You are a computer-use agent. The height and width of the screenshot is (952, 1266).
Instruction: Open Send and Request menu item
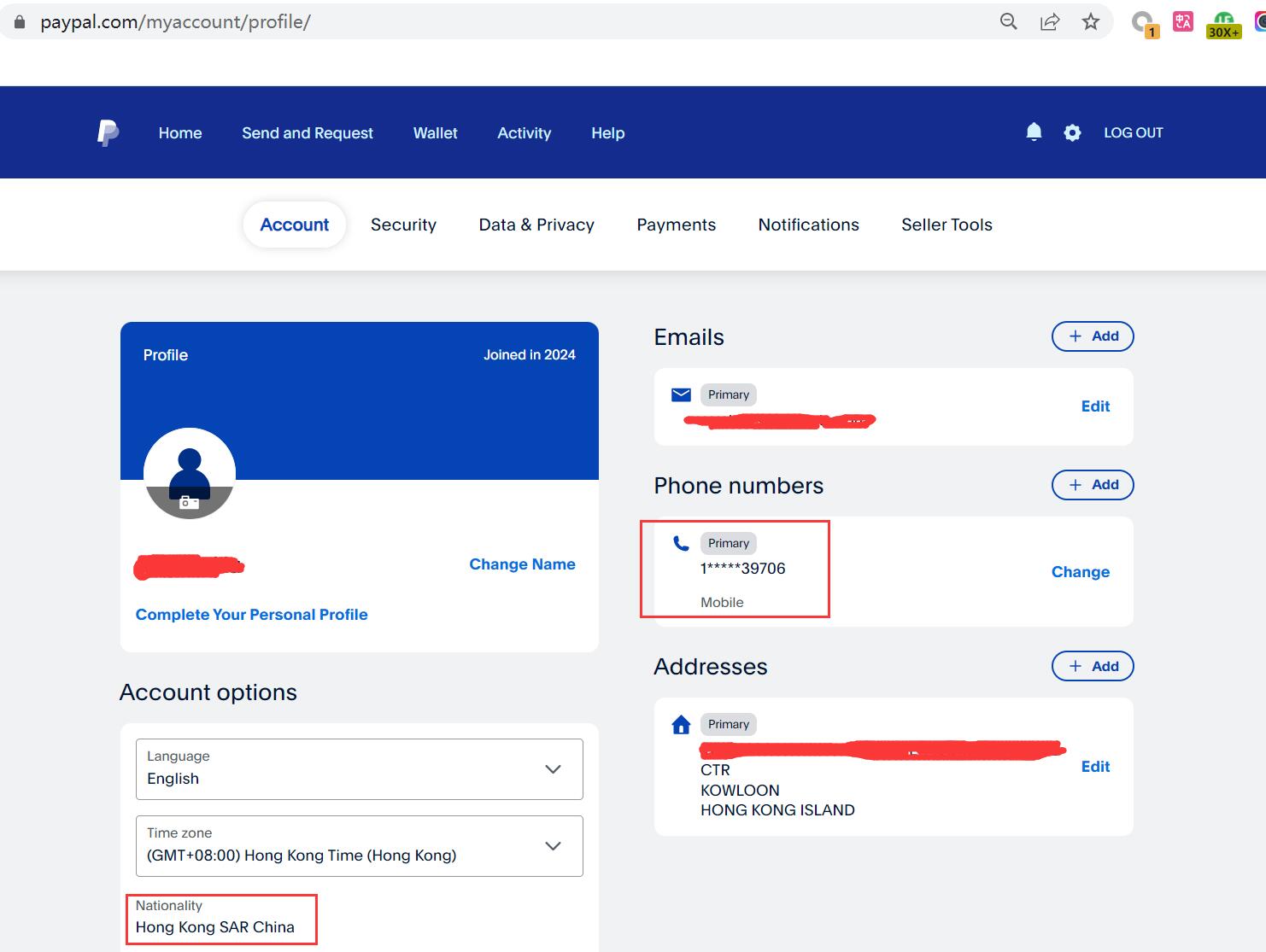[308, 133]
